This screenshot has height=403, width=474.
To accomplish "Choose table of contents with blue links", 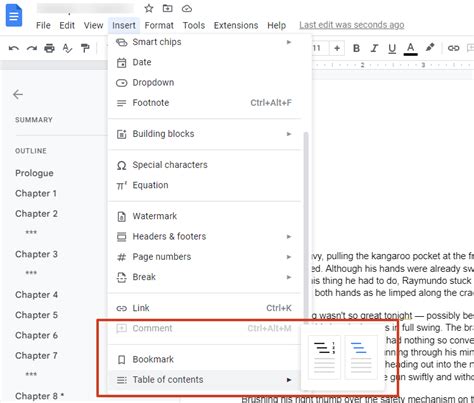I will (361, 357).
